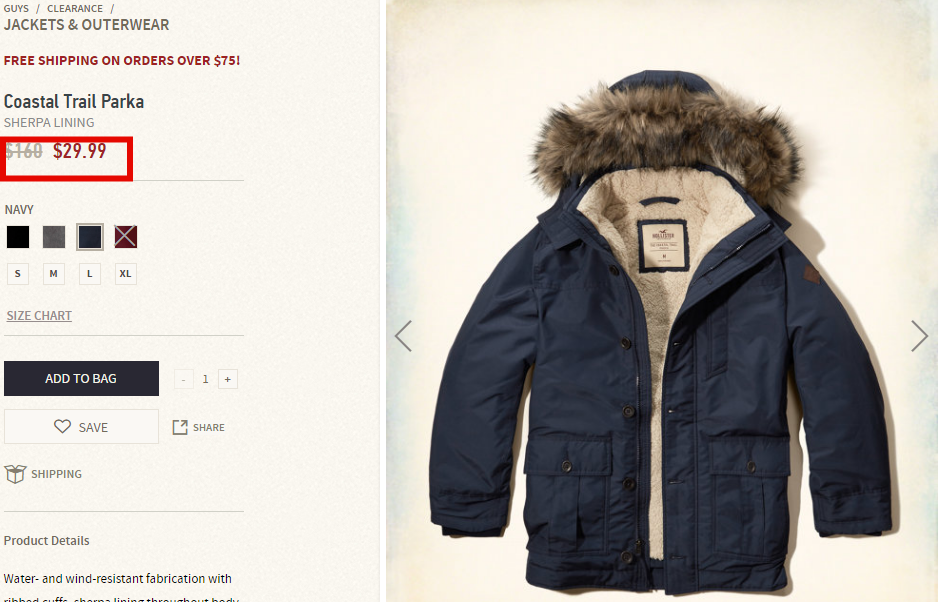
Task: Show the previous product image arrow
Action: [x=403, y=336]
